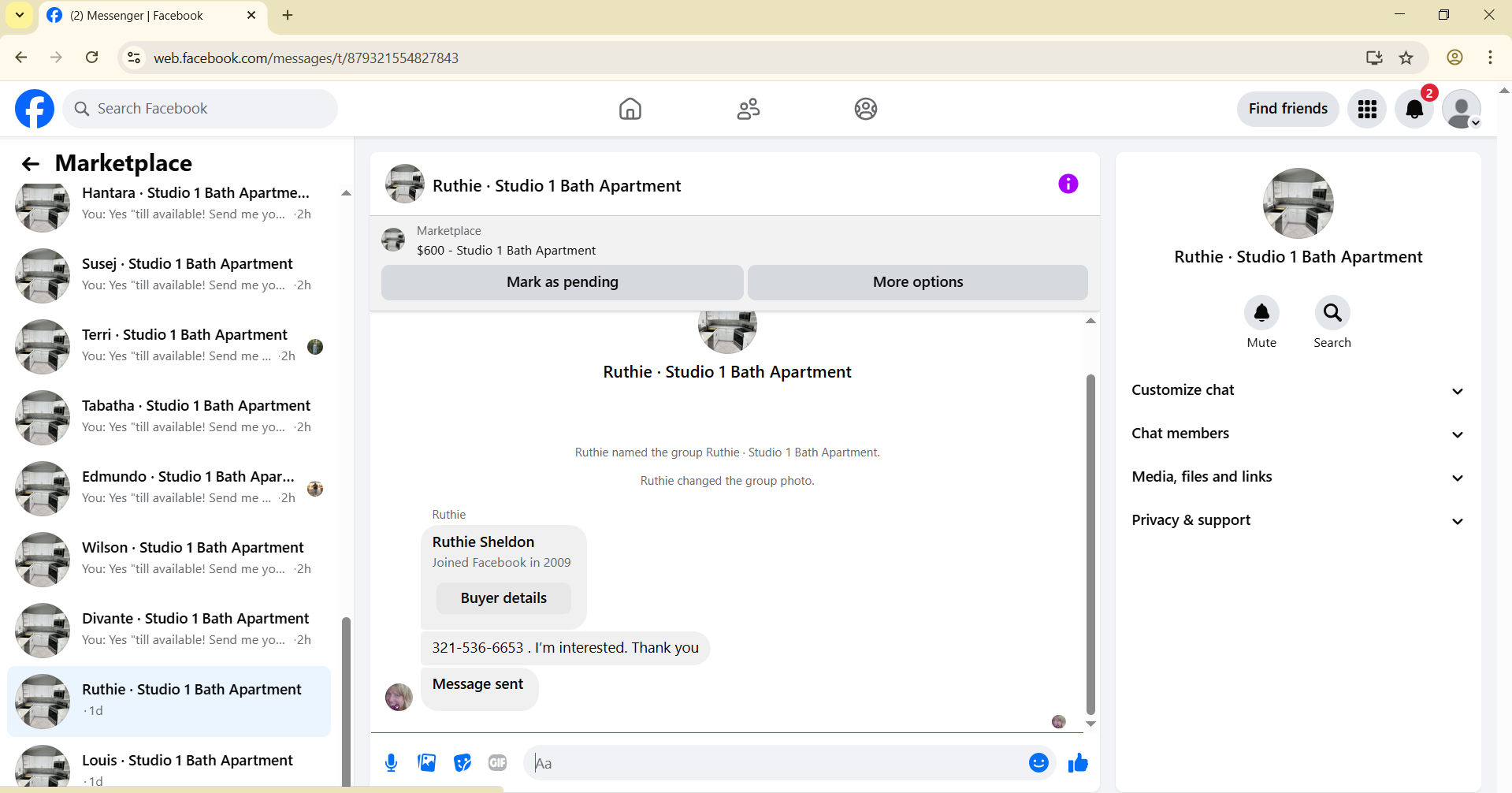
Task: Open conversation info purple icon
Action: [1068, 184]
